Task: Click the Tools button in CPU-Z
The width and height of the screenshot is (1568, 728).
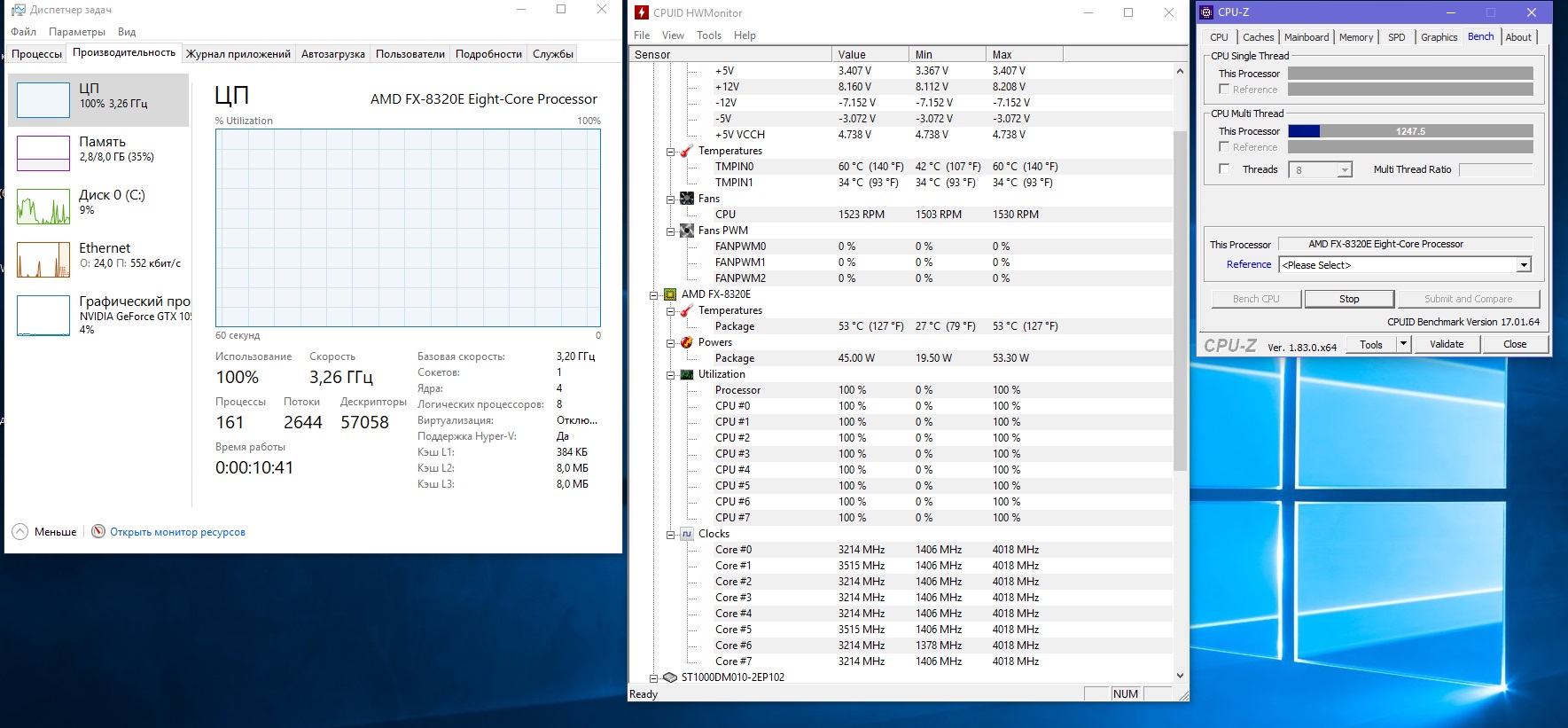Action: coord(1371,344)
